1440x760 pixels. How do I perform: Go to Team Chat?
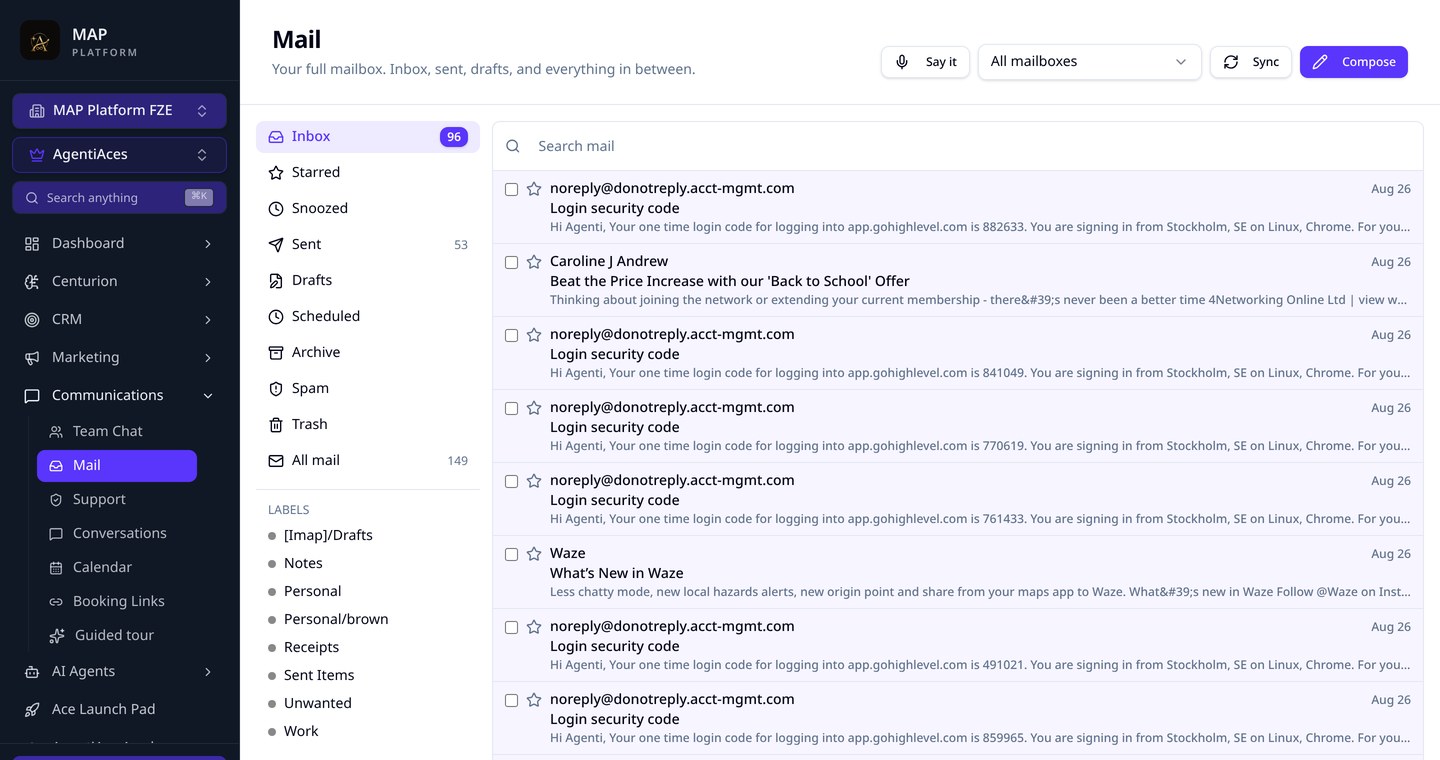click(x=117, y=432)
